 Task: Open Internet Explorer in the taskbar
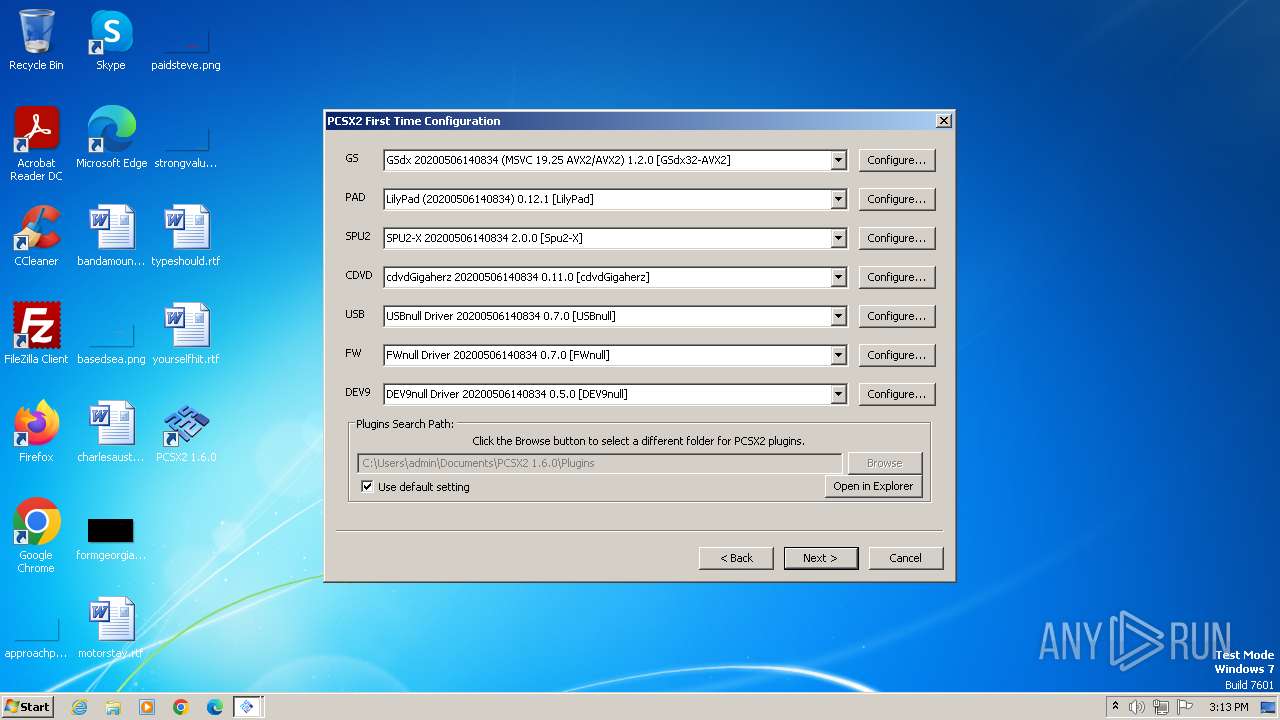(79, 707)
